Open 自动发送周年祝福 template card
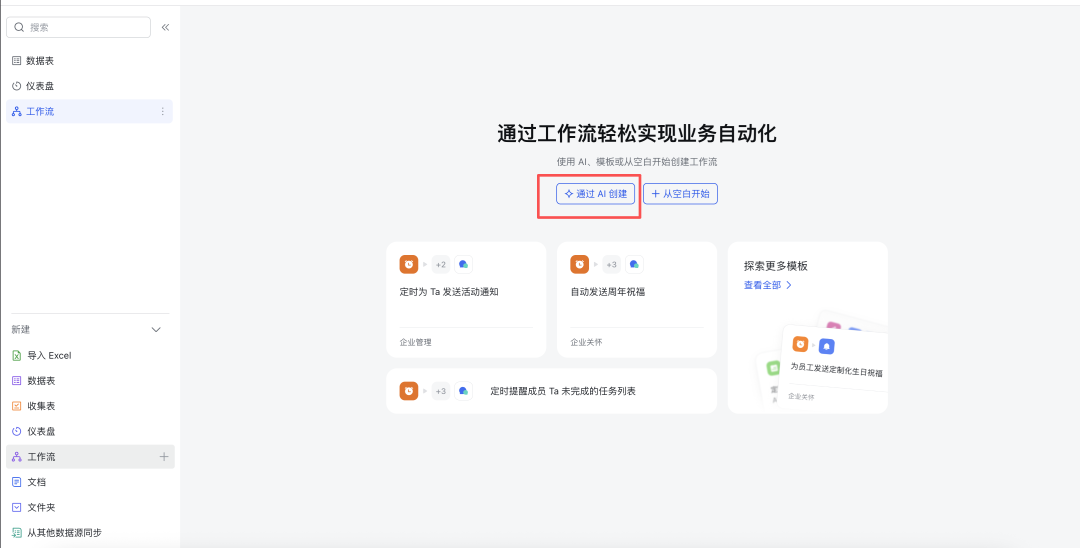This screenshot has height=548, width=1080. tap(636, 299)
